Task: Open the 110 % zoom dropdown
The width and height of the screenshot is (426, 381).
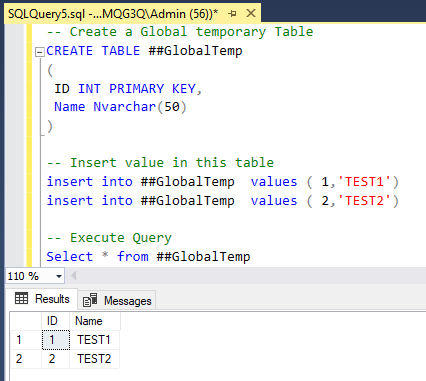Action: pos(59,276)
